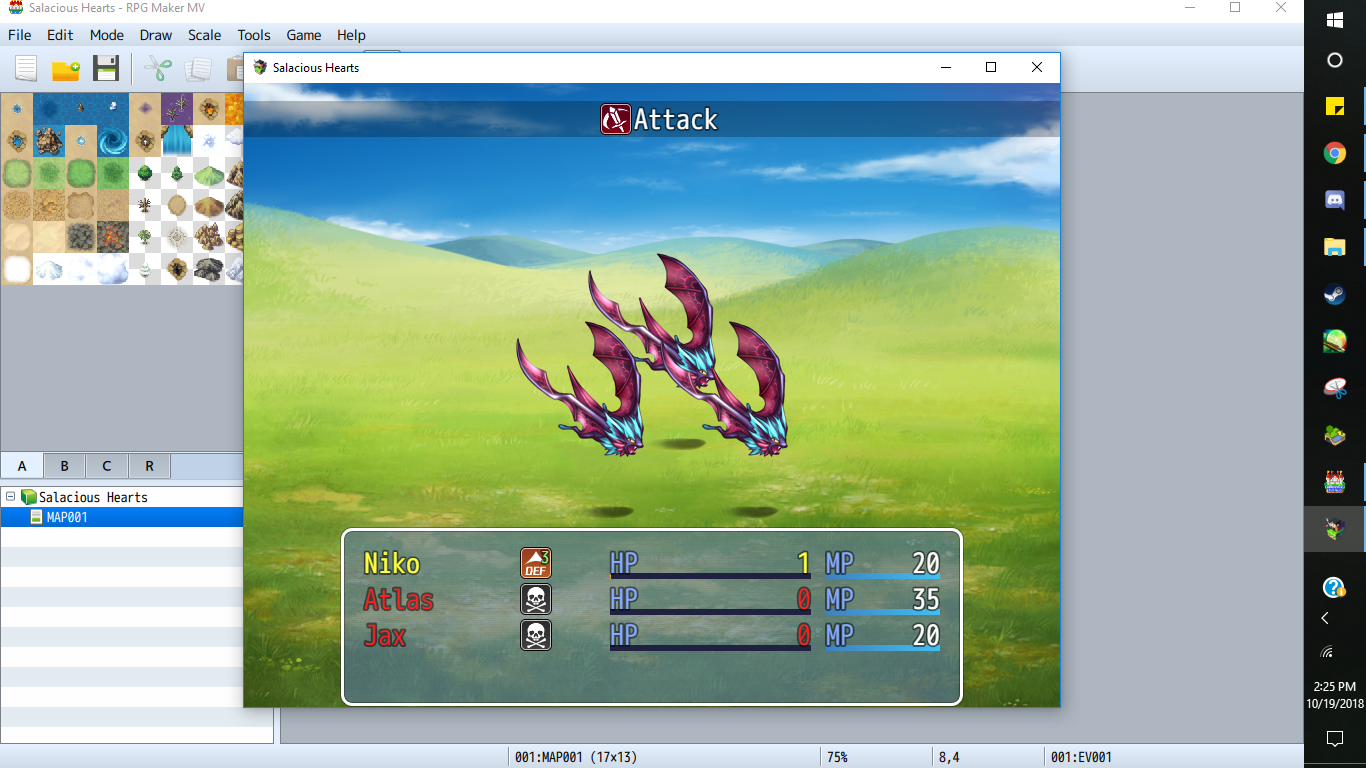Select the whirlpool tile in the tileset palette

tap(113, 141)
